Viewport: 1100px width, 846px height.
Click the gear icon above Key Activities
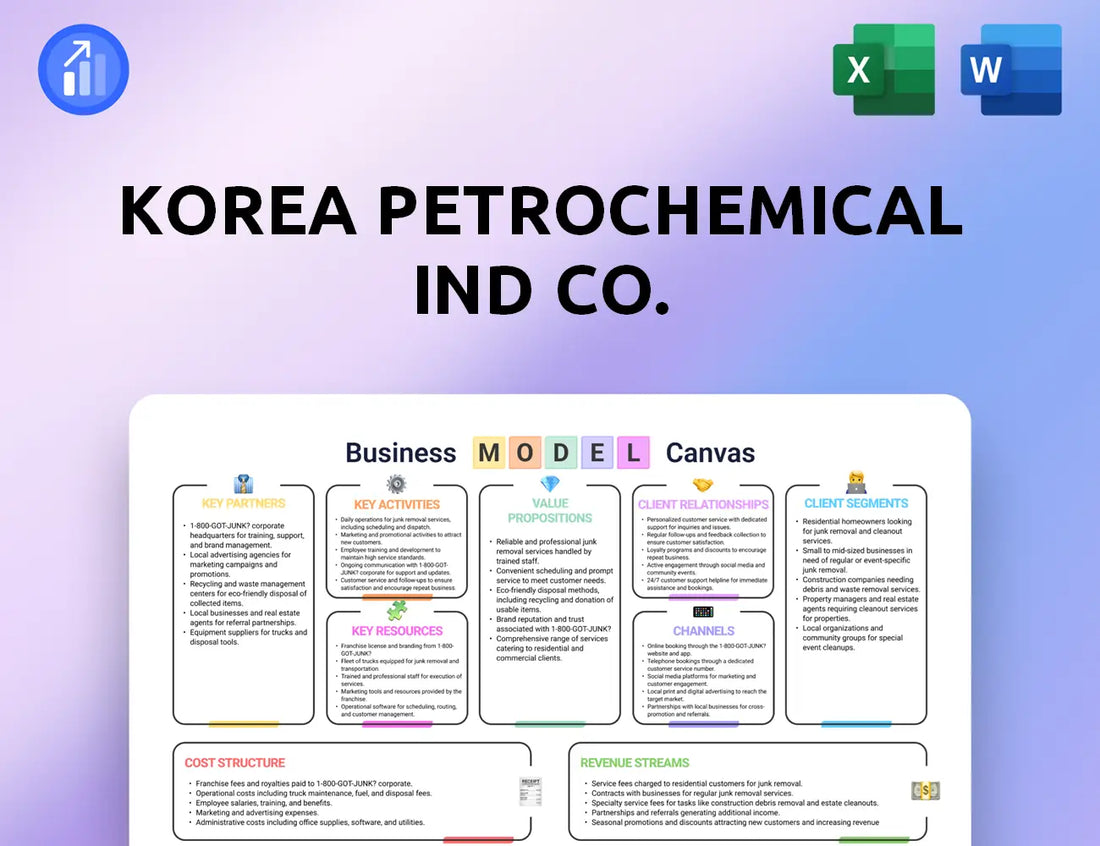(x=396, y=484)
